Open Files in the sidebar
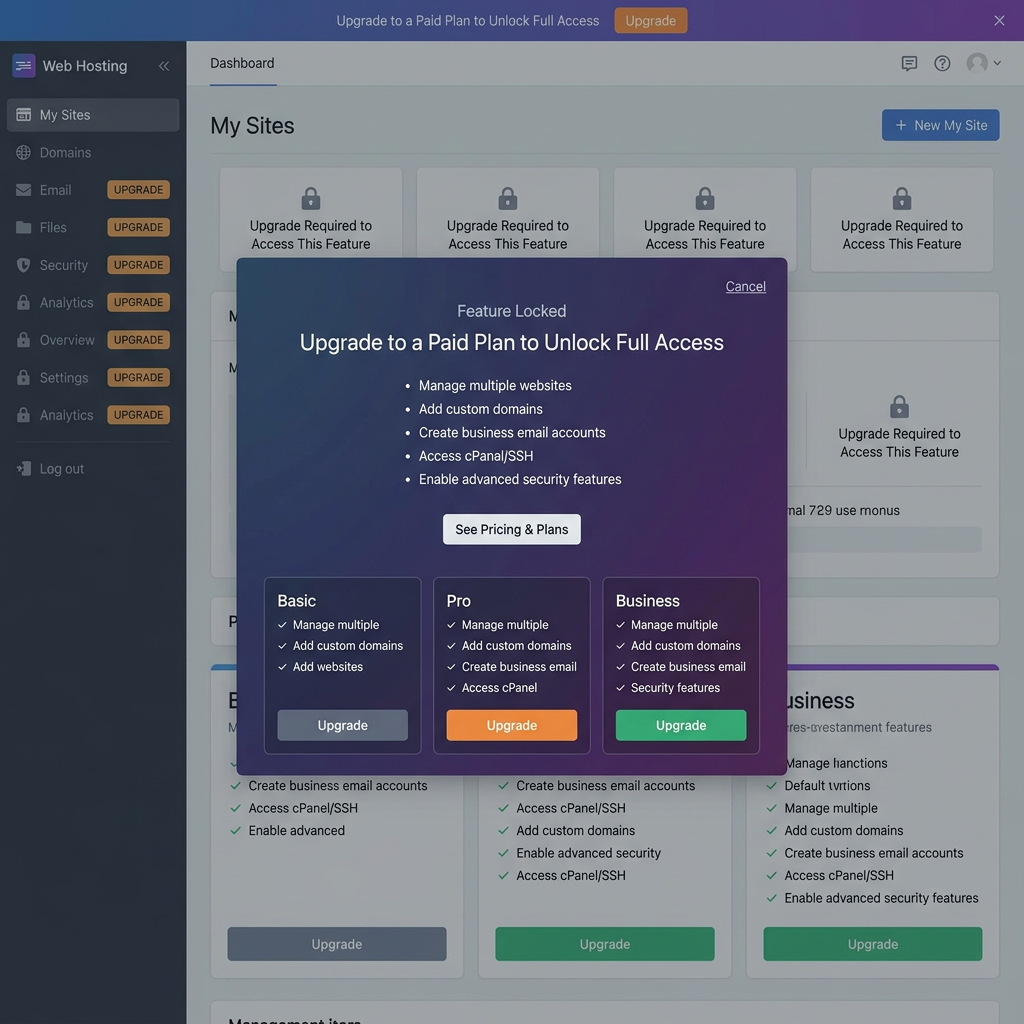The height and width of the screenshot is (1024, 1024). [x=53, y=228]
